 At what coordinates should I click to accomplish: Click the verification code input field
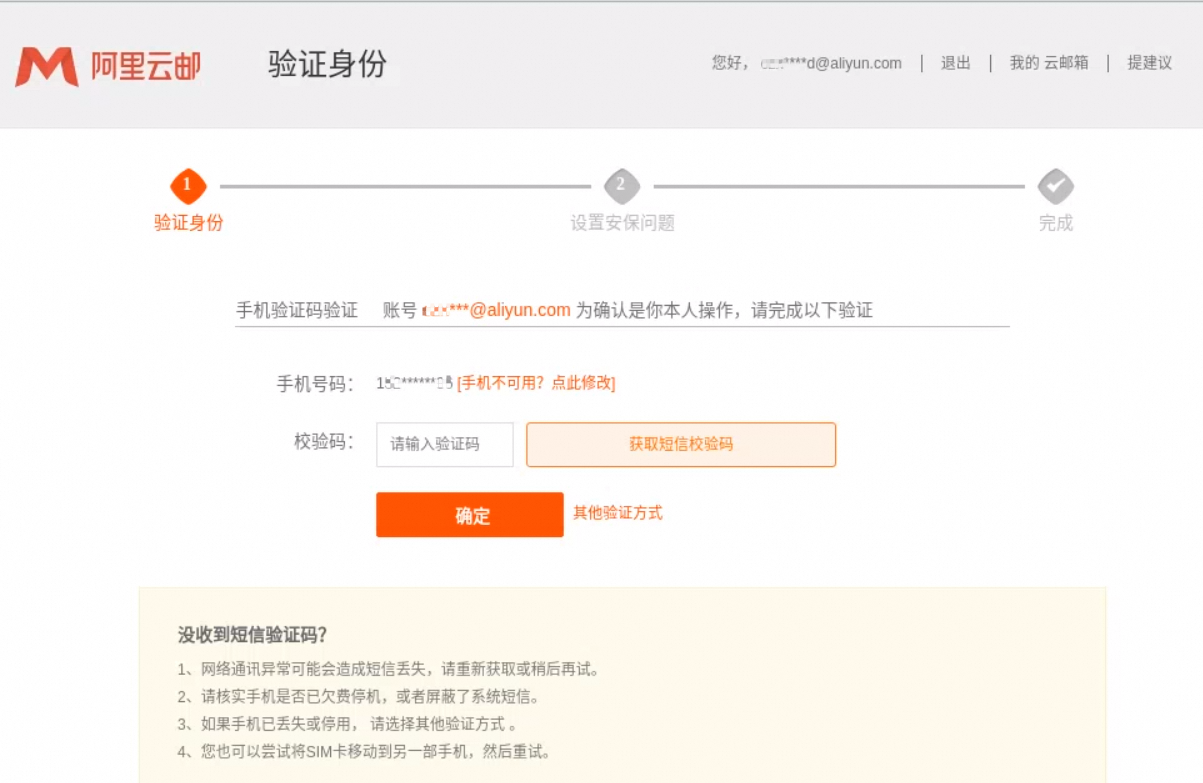tap(444, 444)
